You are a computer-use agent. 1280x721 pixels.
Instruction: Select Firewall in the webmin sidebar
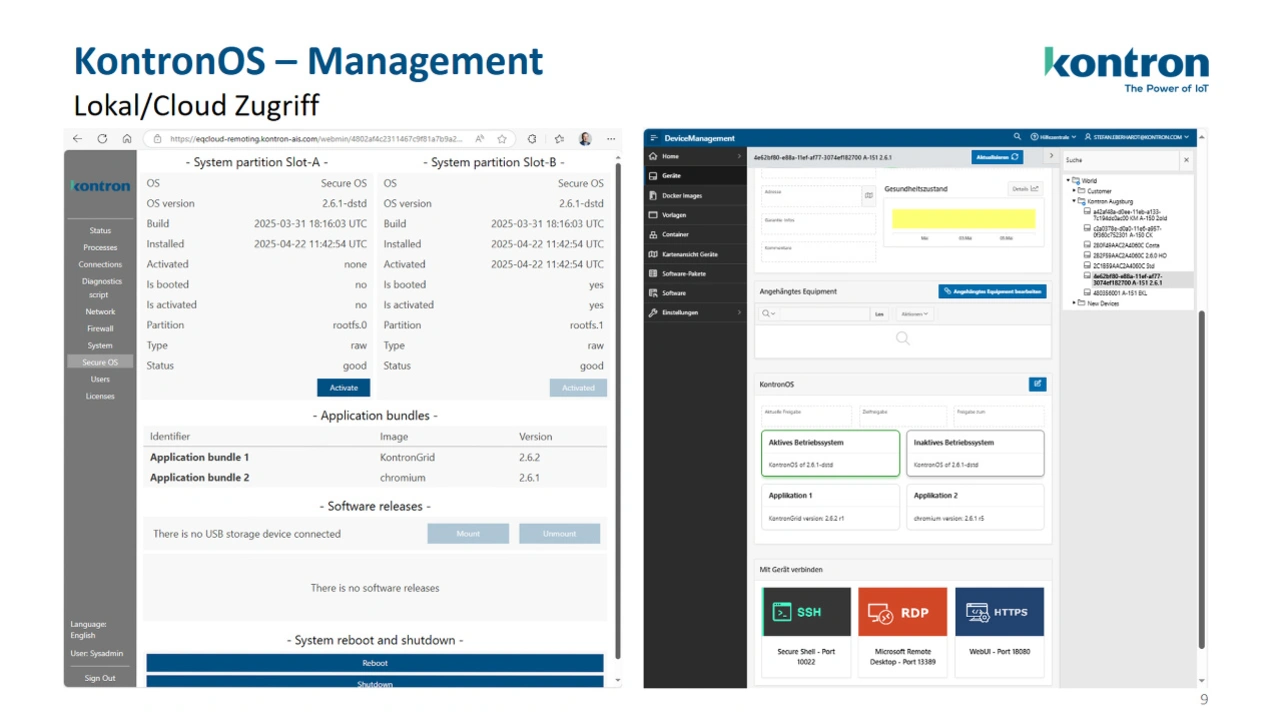point(100,328)
